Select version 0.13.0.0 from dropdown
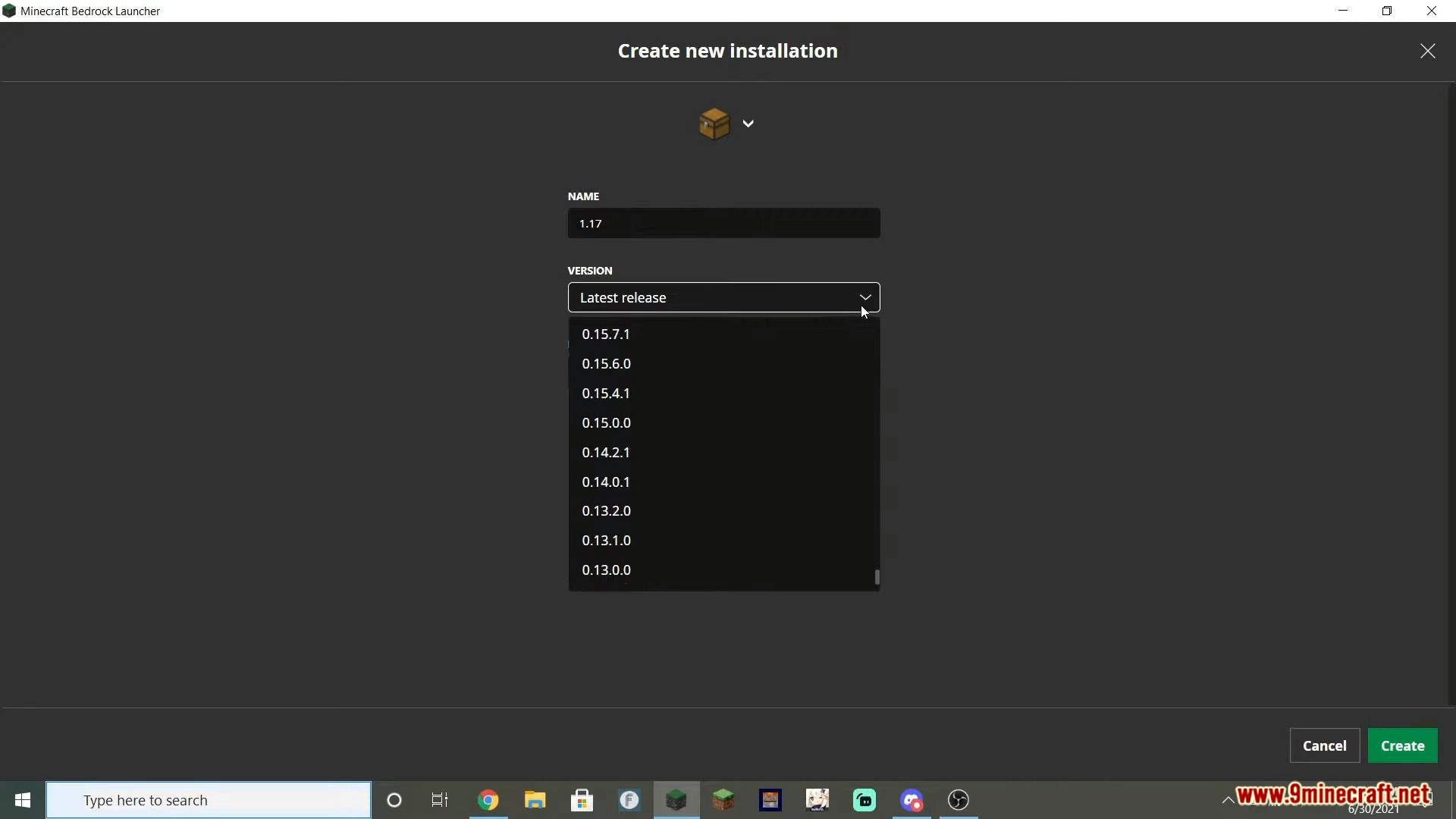Viewport: 1456px width, 819px height. tap(607, 569)
